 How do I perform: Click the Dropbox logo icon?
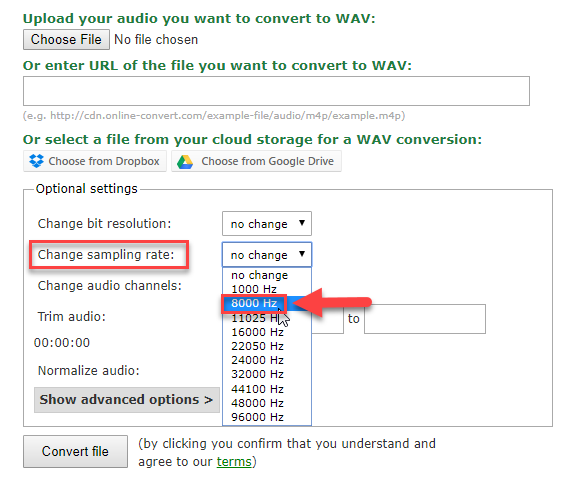(x=36, y=161)
